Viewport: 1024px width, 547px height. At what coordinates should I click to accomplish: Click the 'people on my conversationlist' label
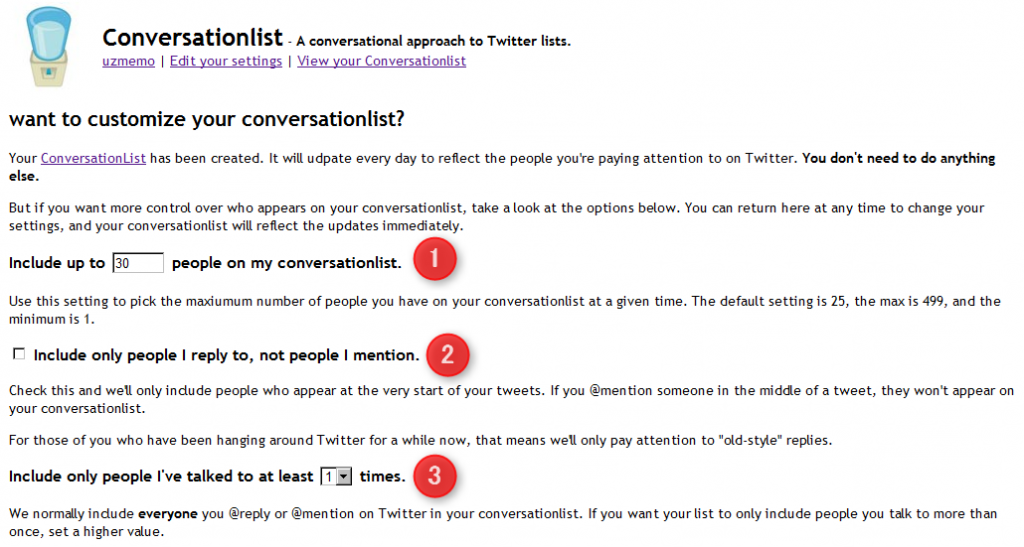287,263
